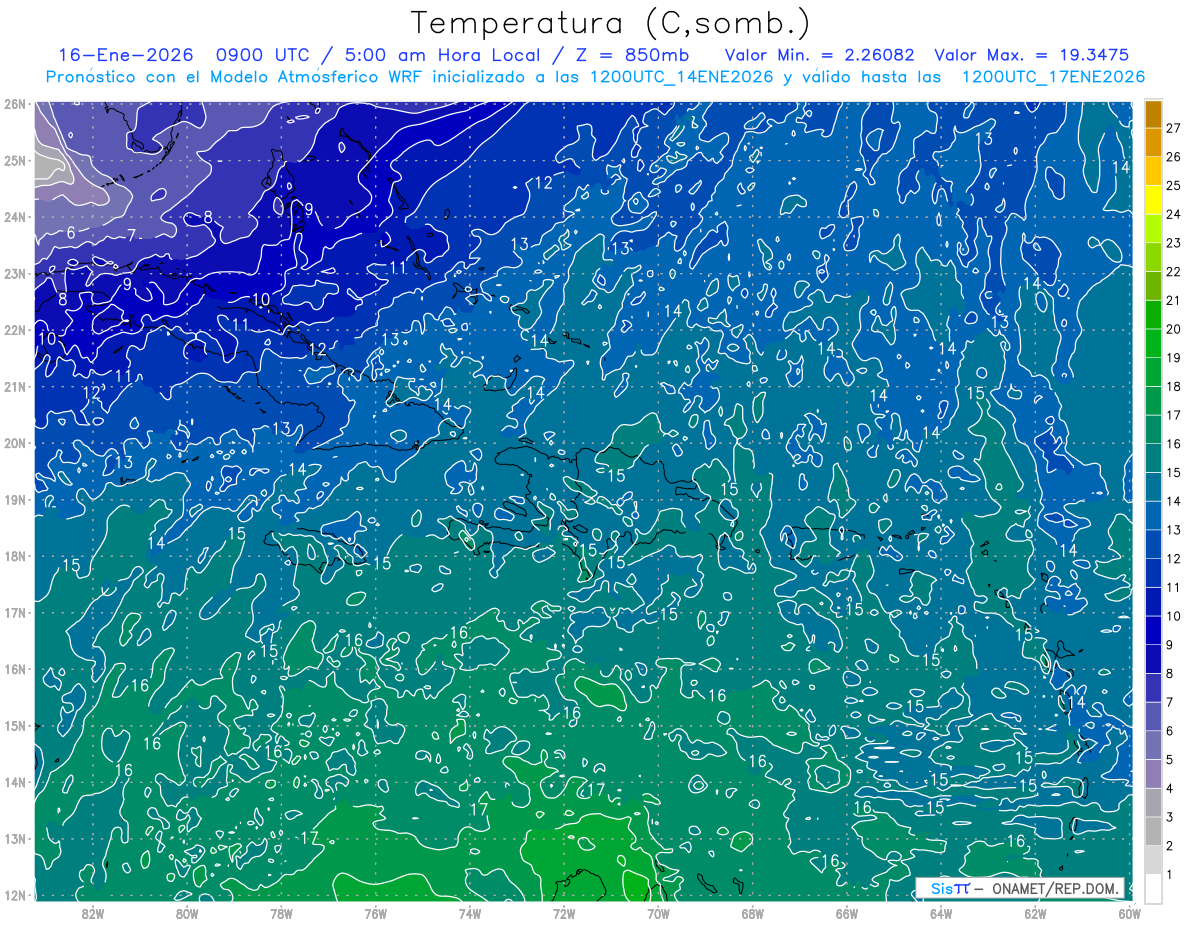Click the 20N latitude axis label
Screen dimensions: 1200x927
(14, 442)
